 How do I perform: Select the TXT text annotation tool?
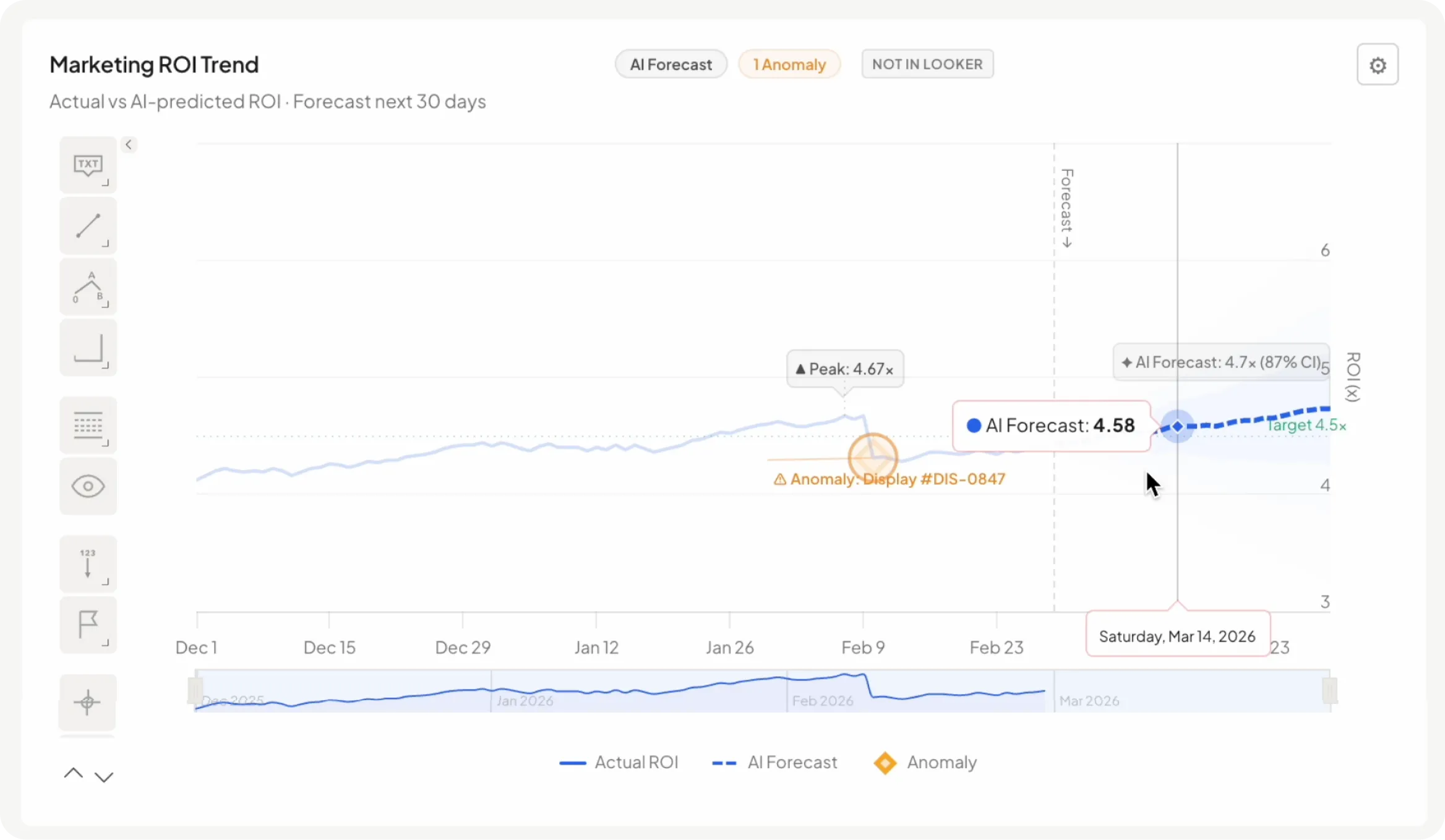pos(88,165)
